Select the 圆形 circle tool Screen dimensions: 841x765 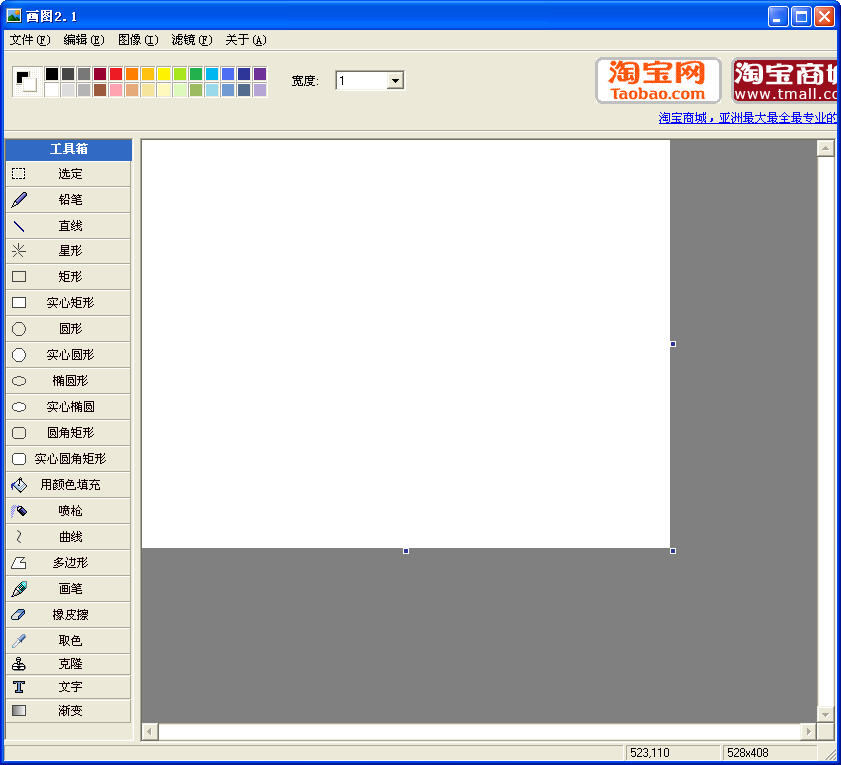point(67,329)
